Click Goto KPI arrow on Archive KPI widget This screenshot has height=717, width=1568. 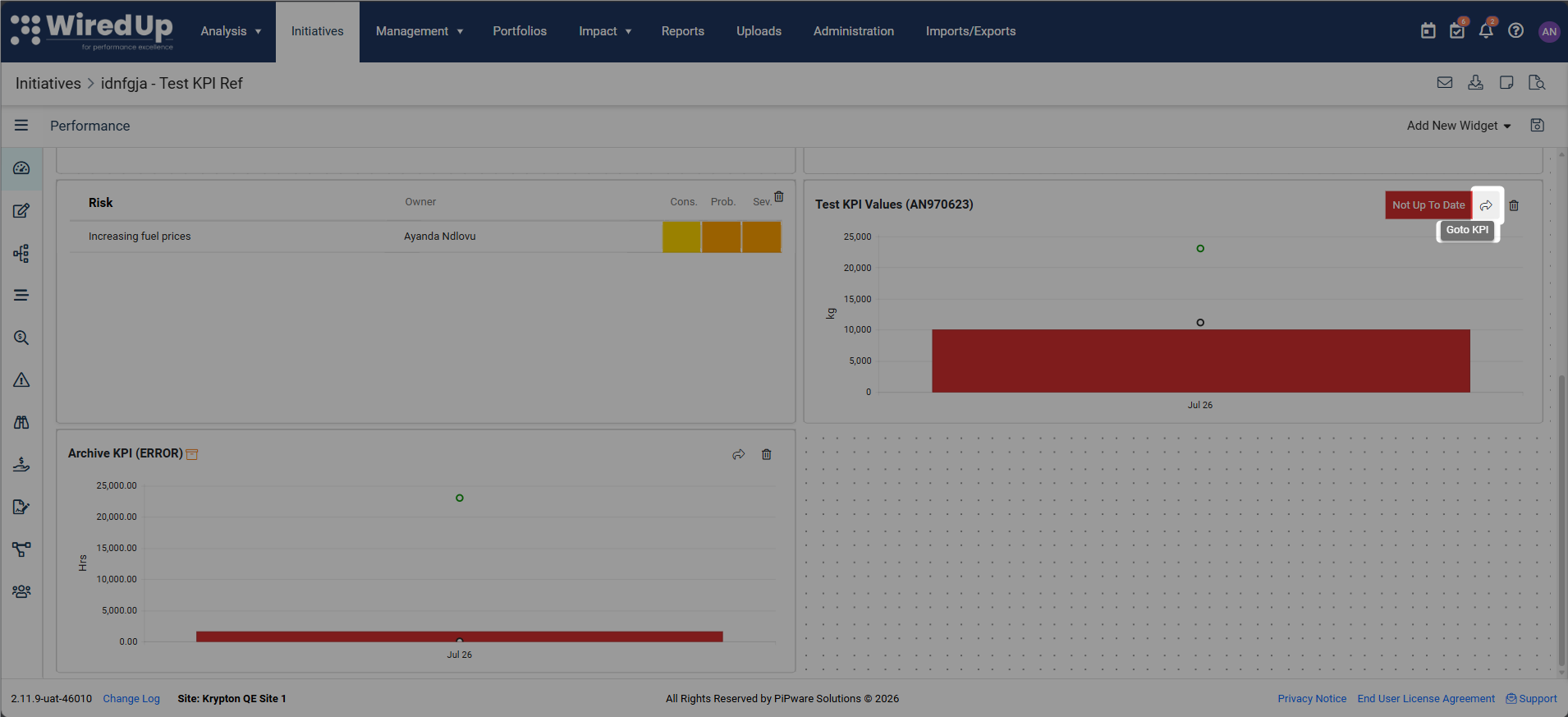[739, 454]
